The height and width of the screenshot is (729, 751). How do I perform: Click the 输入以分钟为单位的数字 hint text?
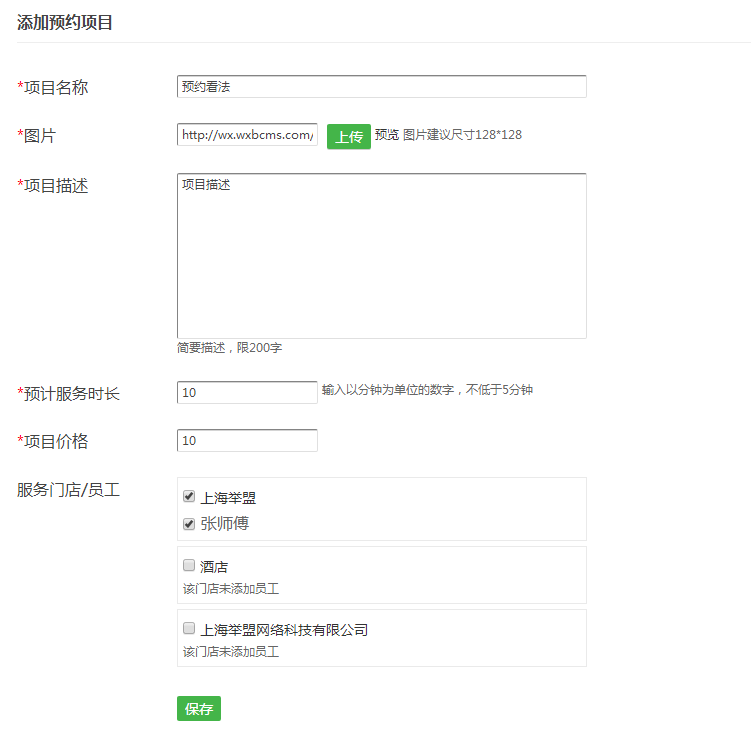(427, 390)
